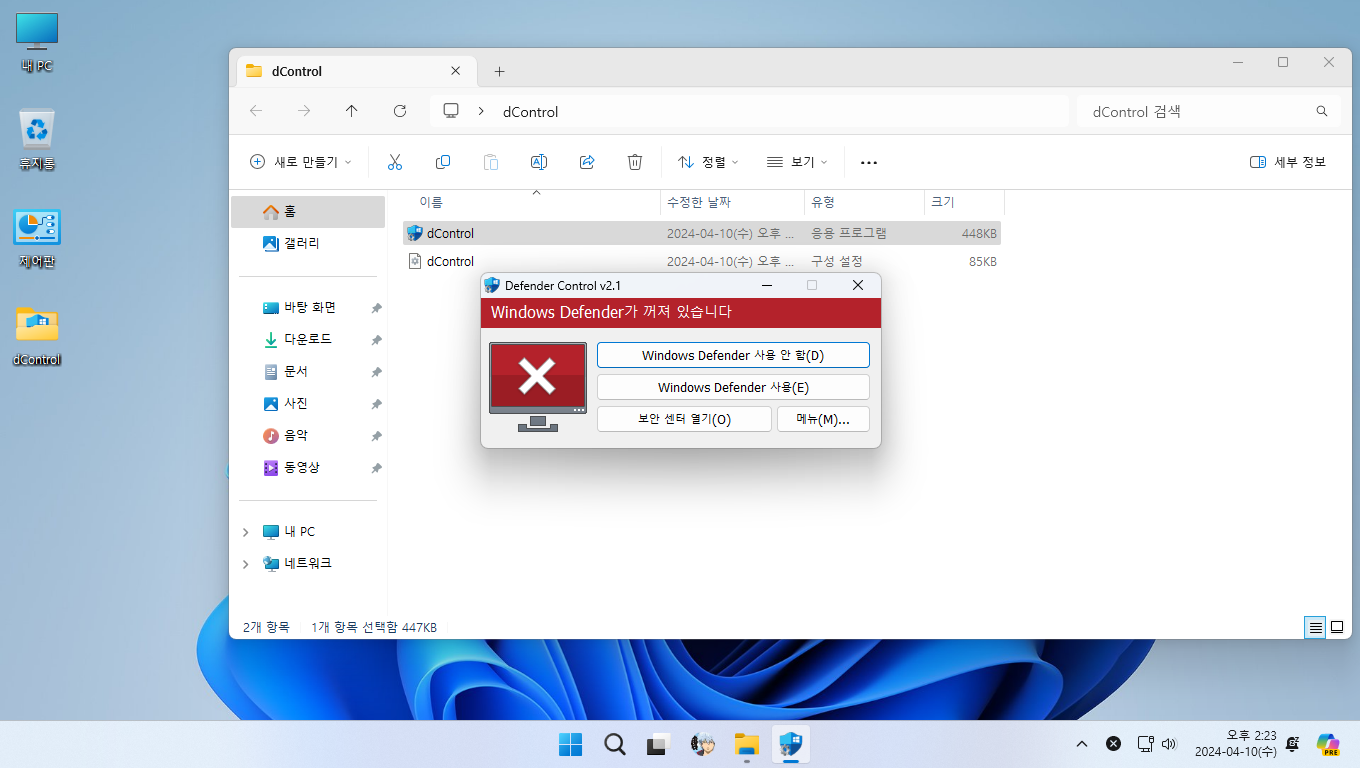The image size is (1360, 768).
Task: Click the Share icon in Explorer toolbar
Action: point(587,162)
